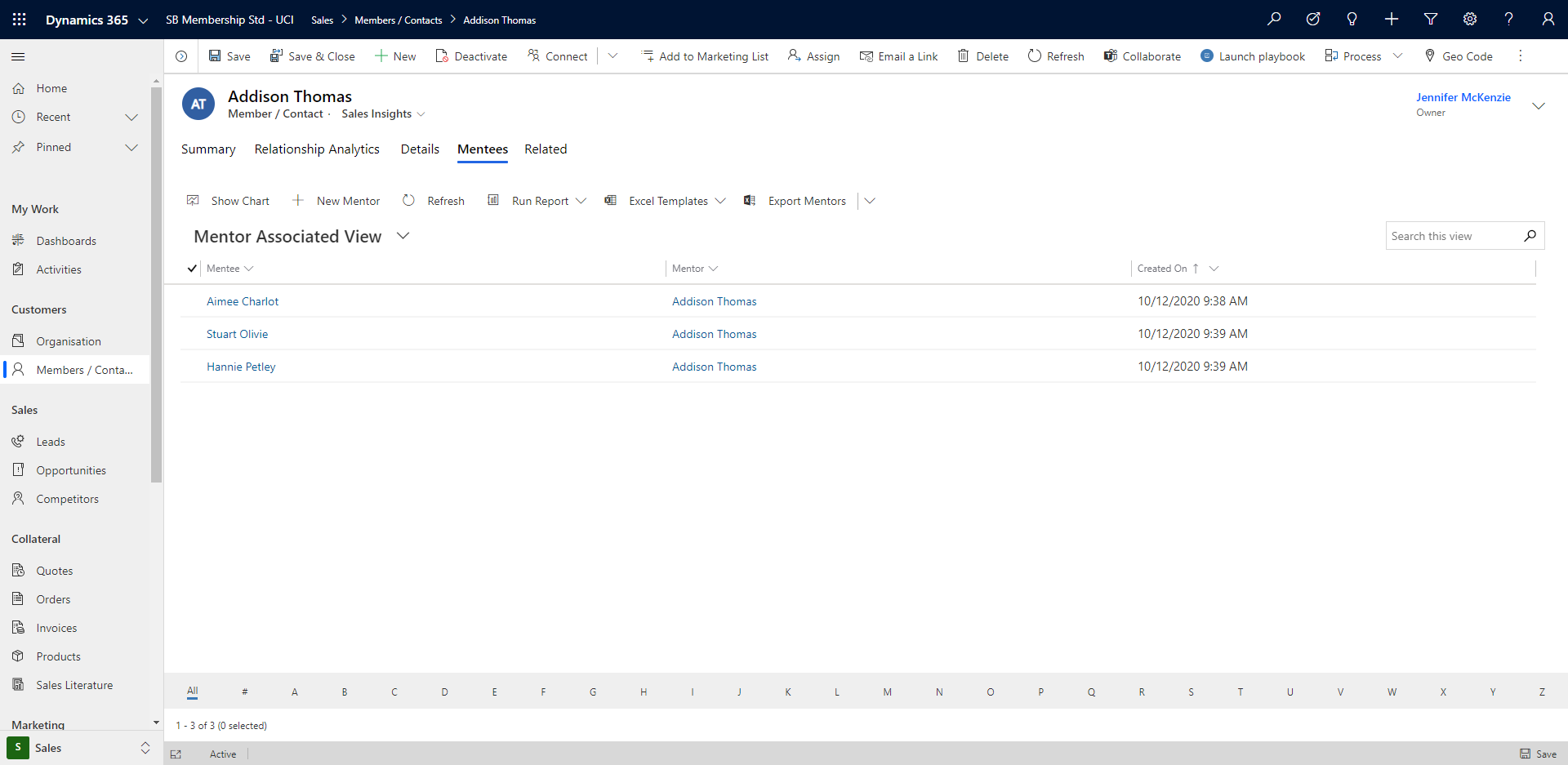The width and height of the screenshot is (1568, 765).
Task: Switch to the Relationship Analytics tab
Action: tap(317, 149)
